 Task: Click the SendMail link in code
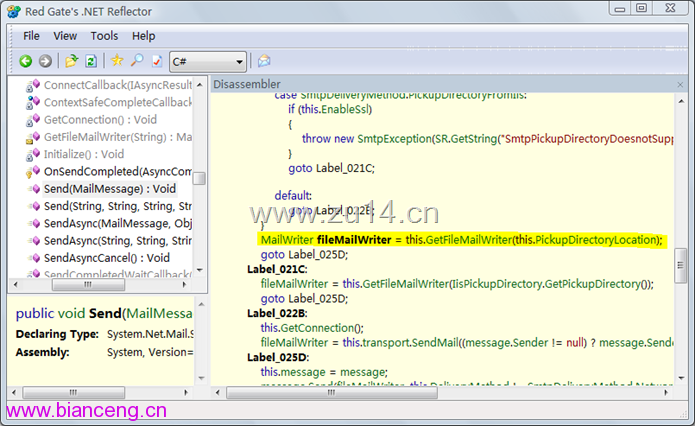[x=436, y=343]
